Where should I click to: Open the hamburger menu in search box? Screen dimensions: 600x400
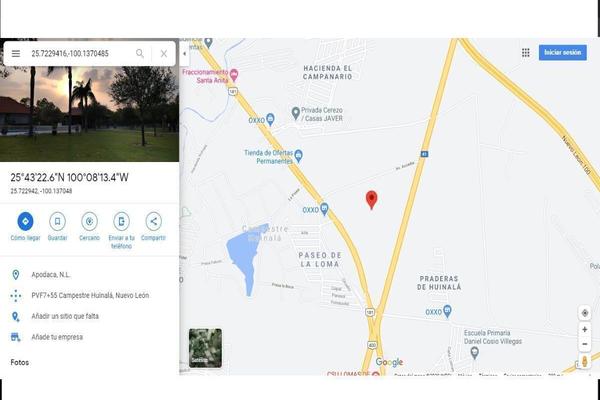coord(16,54)
